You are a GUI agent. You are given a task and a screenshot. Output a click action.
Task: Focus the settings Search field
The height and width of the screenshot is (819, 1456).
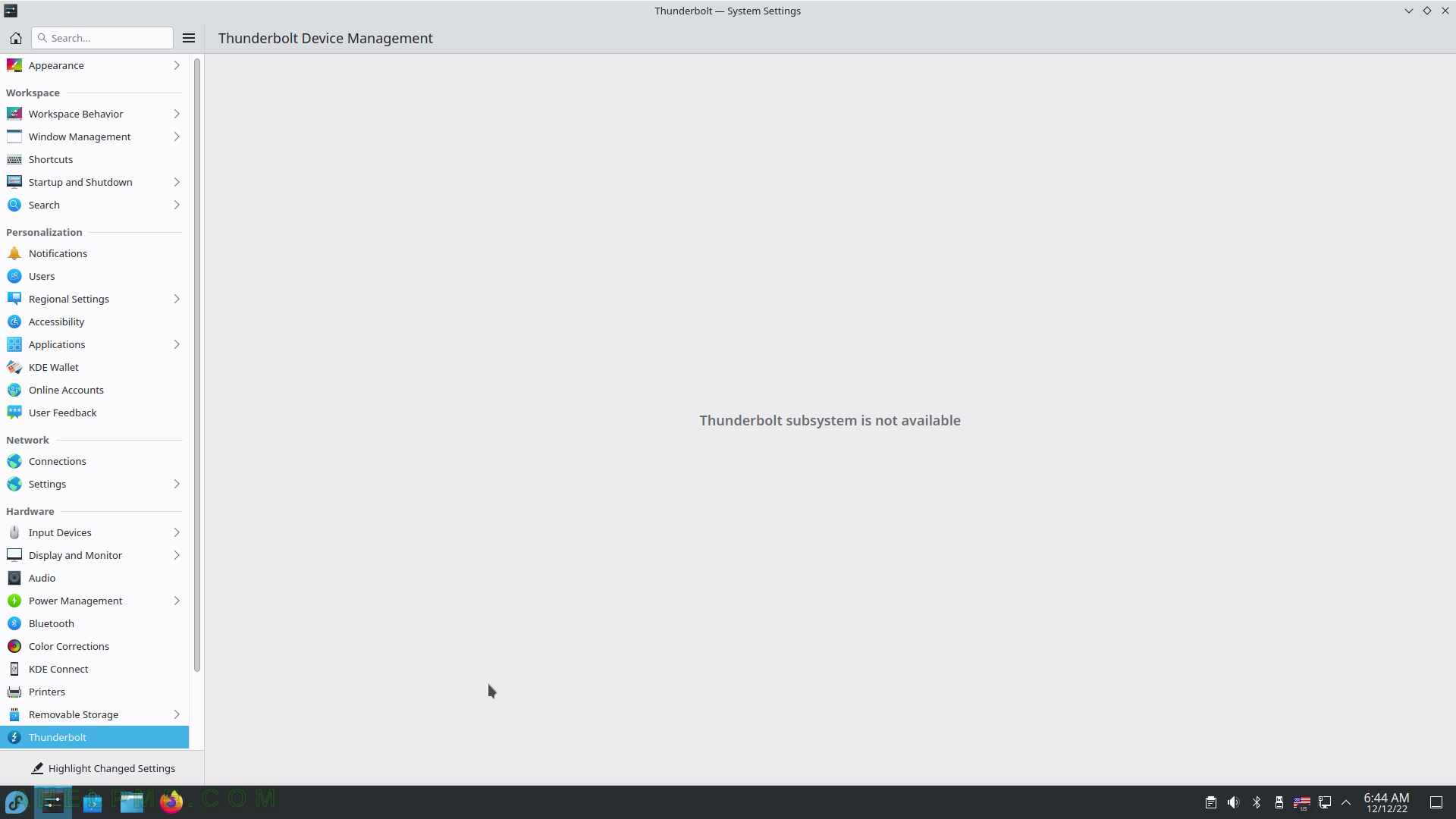click(x=102, y=38)
